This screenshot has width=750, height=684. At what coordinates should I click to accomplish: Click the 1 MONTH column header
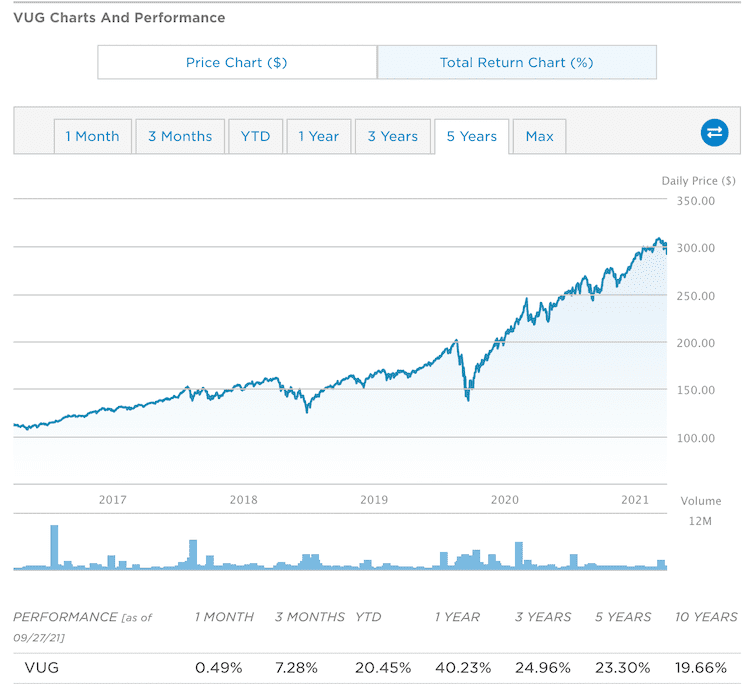click(x=224, y=617)
